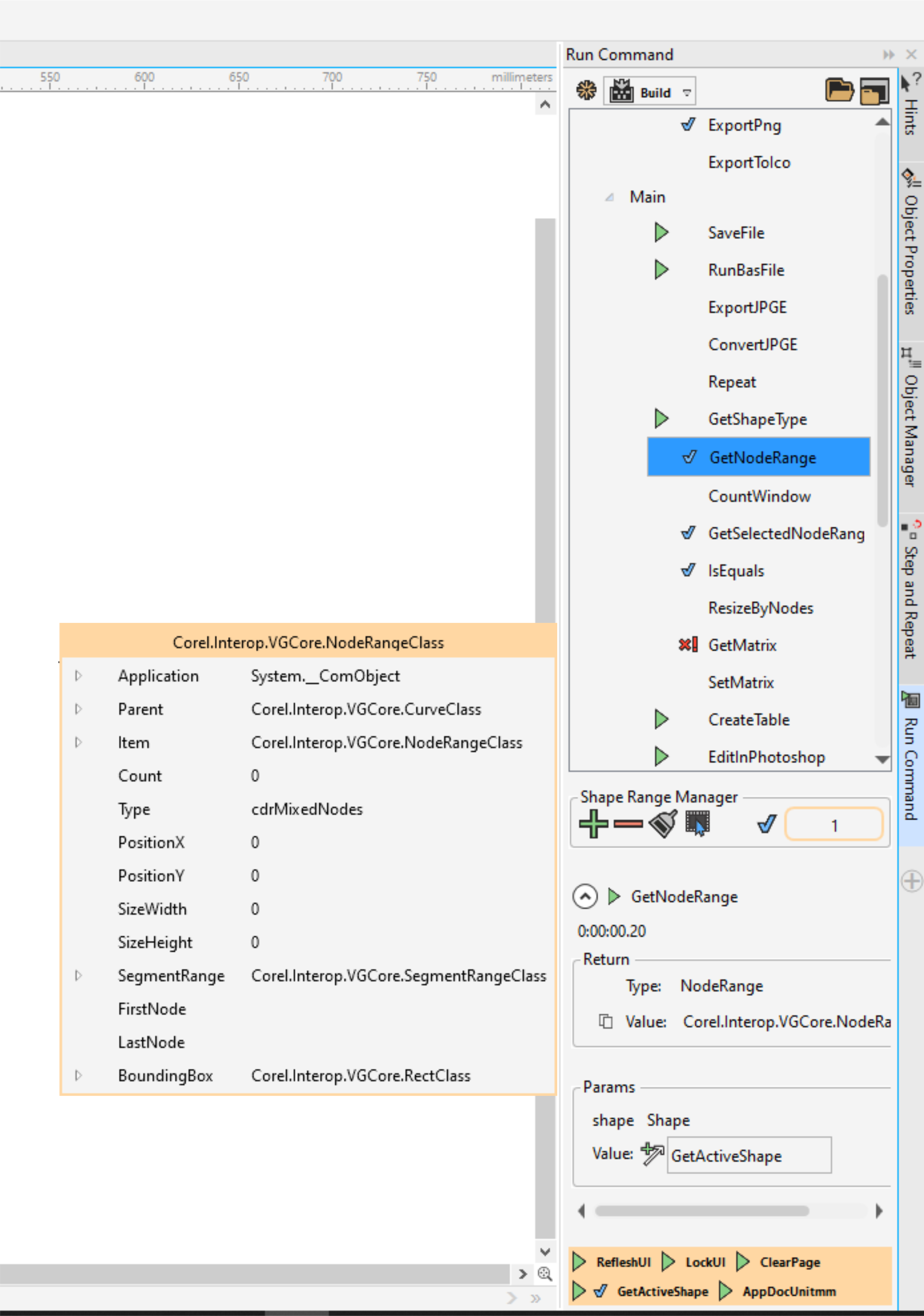Toggle the check mark beside ExportPng
Image resolution: width=924 pixels, height=1316 pixels.
point(688,124)
